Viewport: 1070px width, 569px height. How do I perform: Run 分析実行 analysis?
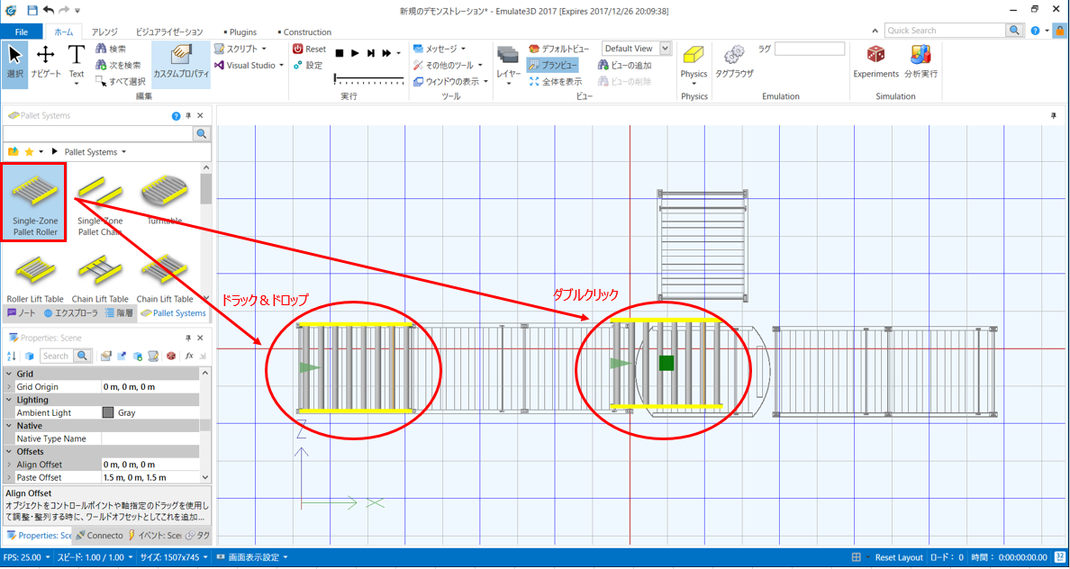(921, 61)
